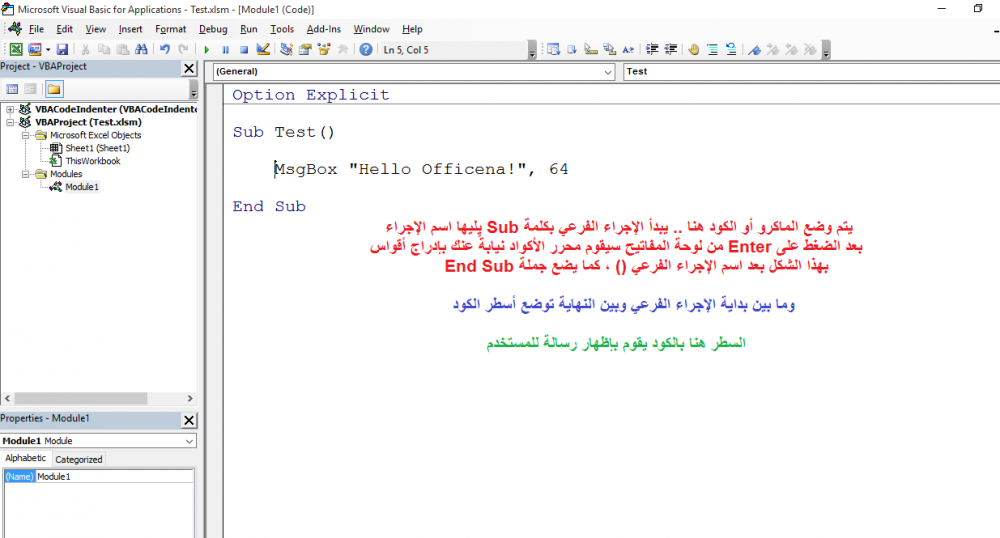Toggle breakpoint with the hand icon
1000x538 pixels.
[694, 50]
